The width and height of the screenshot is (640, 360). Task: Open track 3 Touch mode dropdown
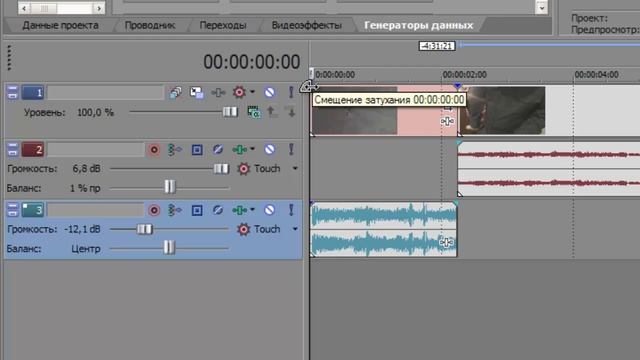click(x=295, y=229)
